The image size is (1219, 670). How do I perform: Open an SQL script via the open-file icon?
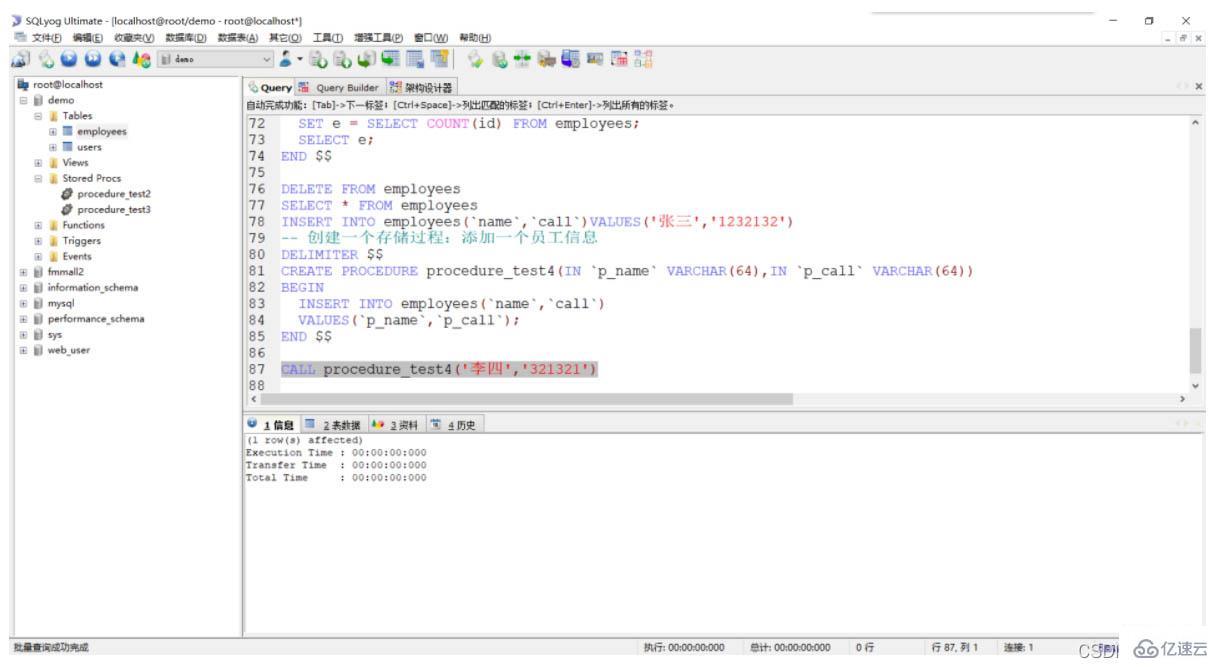(318, 59)
